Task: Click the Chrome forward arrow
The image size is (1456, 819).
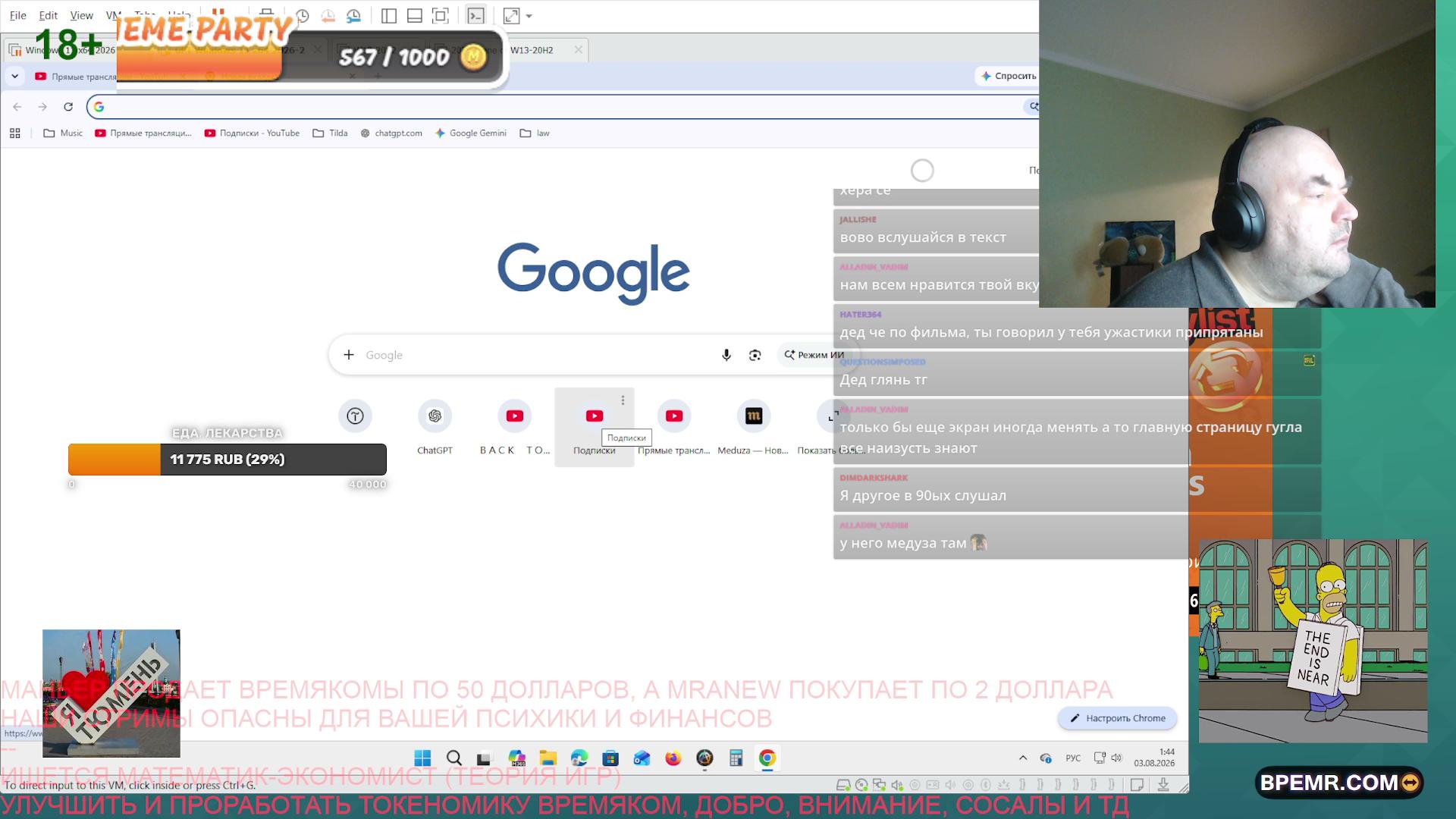Action: tap(42, 107)
